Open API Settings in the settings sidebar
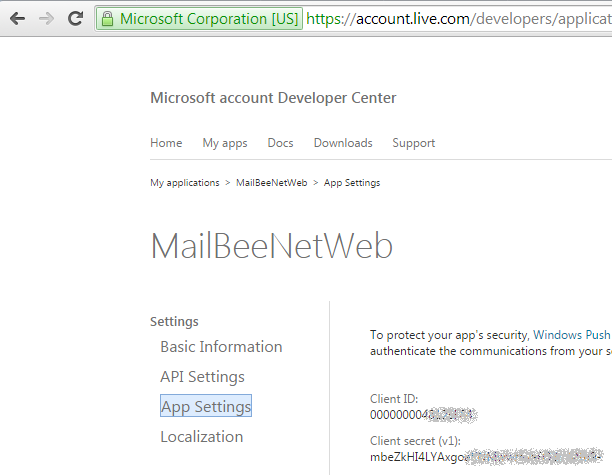 pyautogui.click(x=203, y=377)
